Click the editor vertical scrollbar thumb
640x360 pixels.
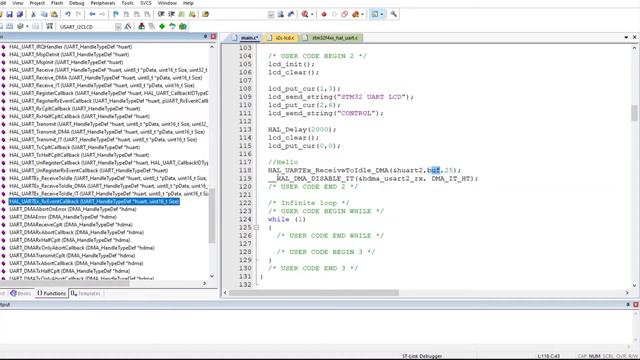click(634, 113)
